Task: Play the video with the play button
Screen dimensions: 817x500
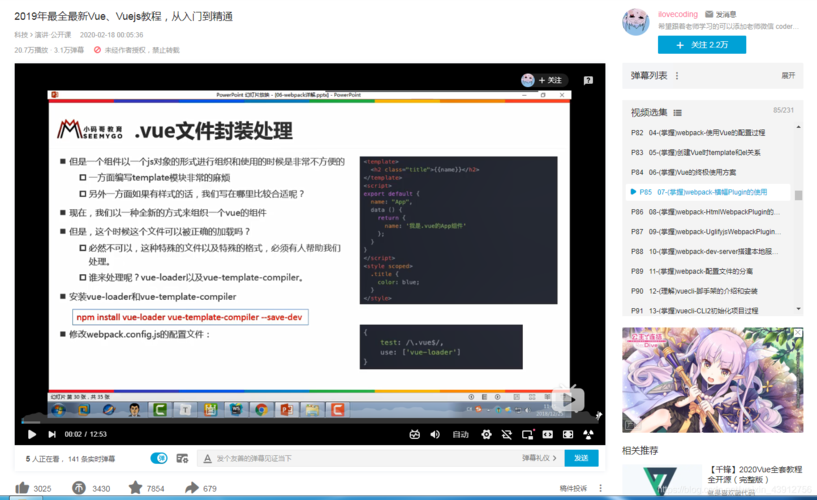Action: [32, 434]
